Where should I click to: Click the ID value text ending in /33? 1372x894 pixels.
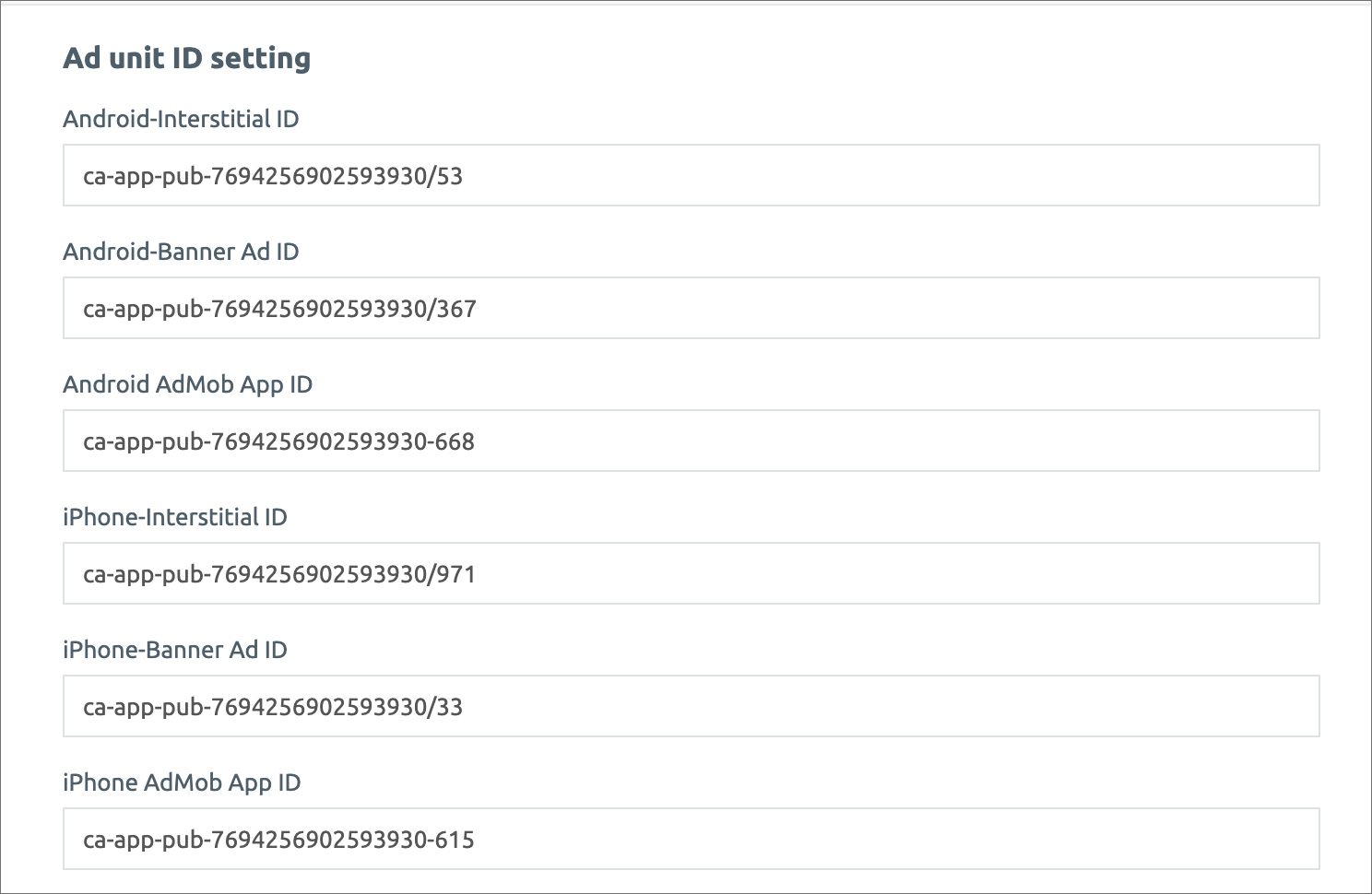pyautogui.click(x=273, y=707)
